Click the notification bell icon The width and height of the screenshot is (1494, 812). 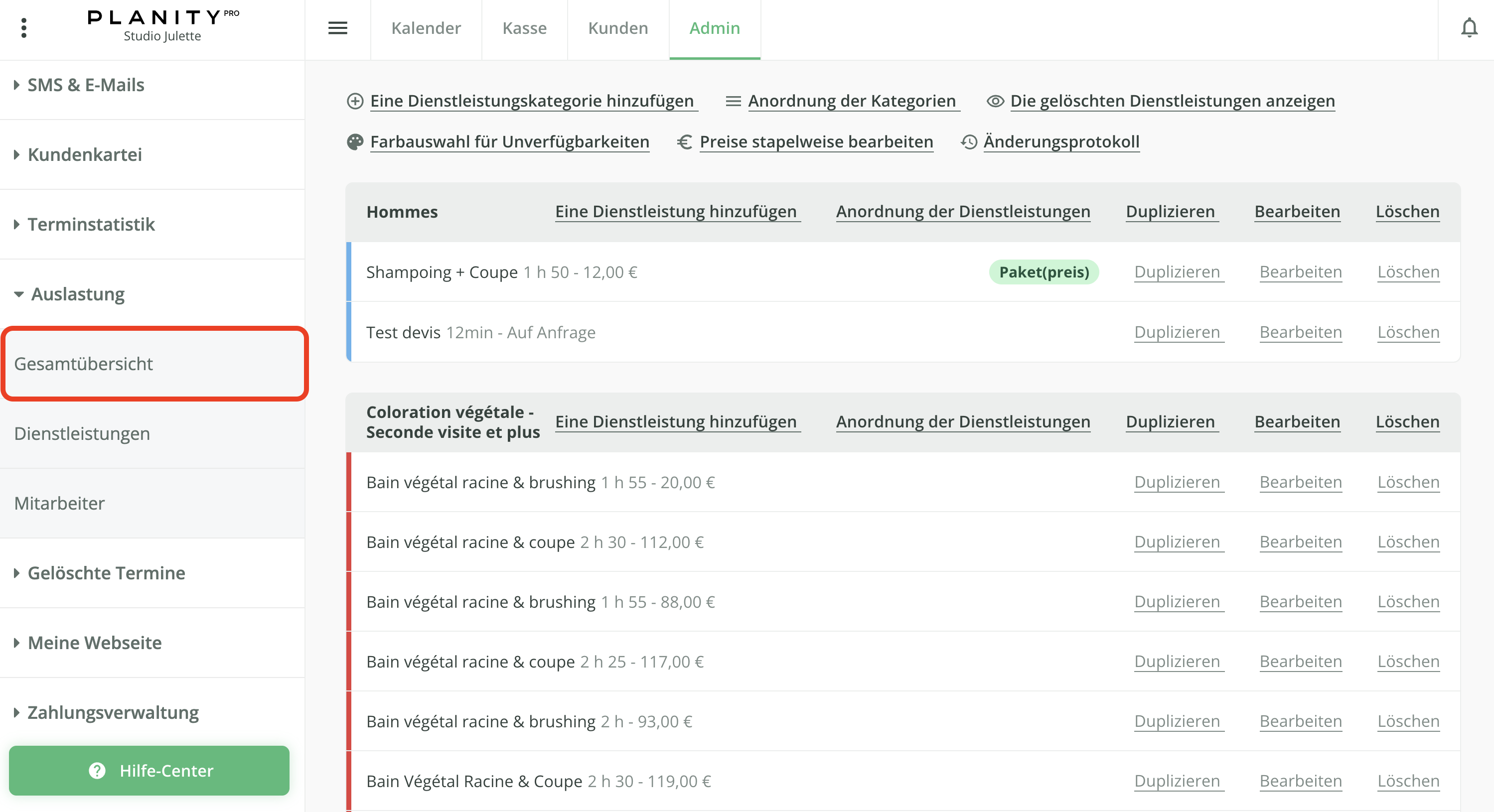point(1469,28)
